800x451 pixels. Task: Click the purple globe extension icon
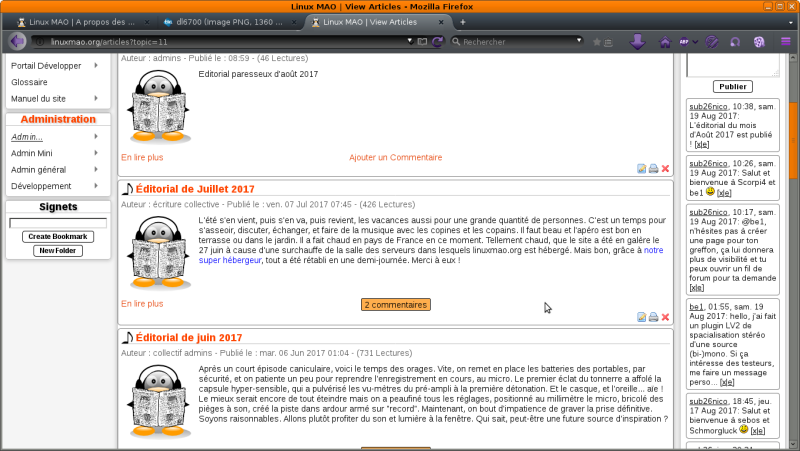[x=759, y=42]
